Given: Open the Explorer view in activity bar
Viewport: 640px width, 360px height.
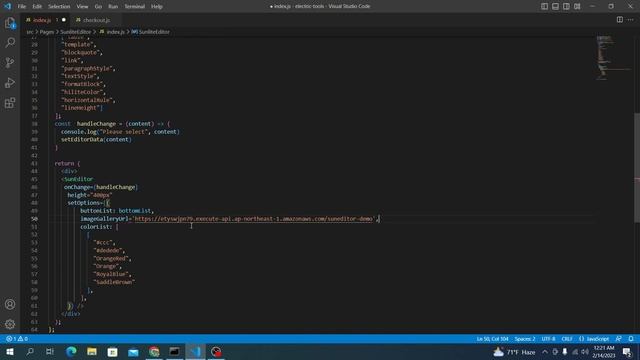Looking at the screenshot, I should (x=10, y=23).
